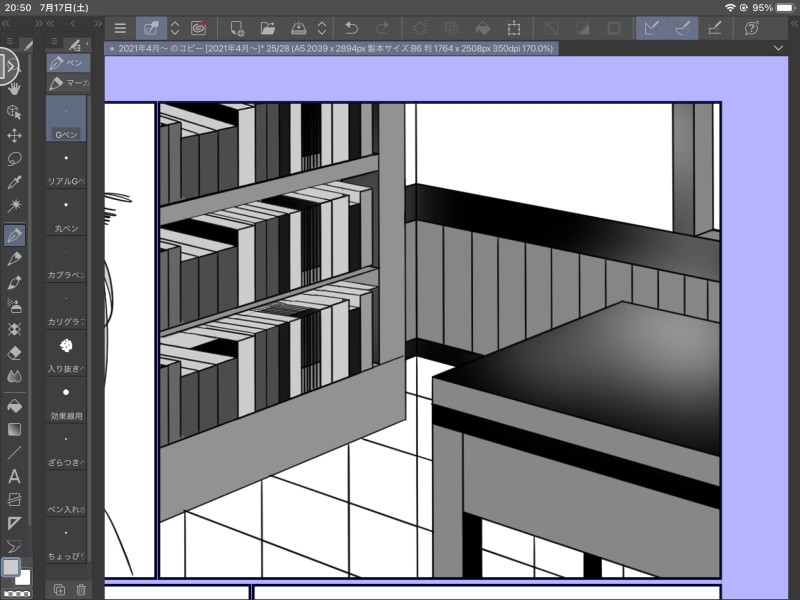Select the マーカー sub tool group tab
This screenshot has width=800, height=600.
[x=68, y=83]
